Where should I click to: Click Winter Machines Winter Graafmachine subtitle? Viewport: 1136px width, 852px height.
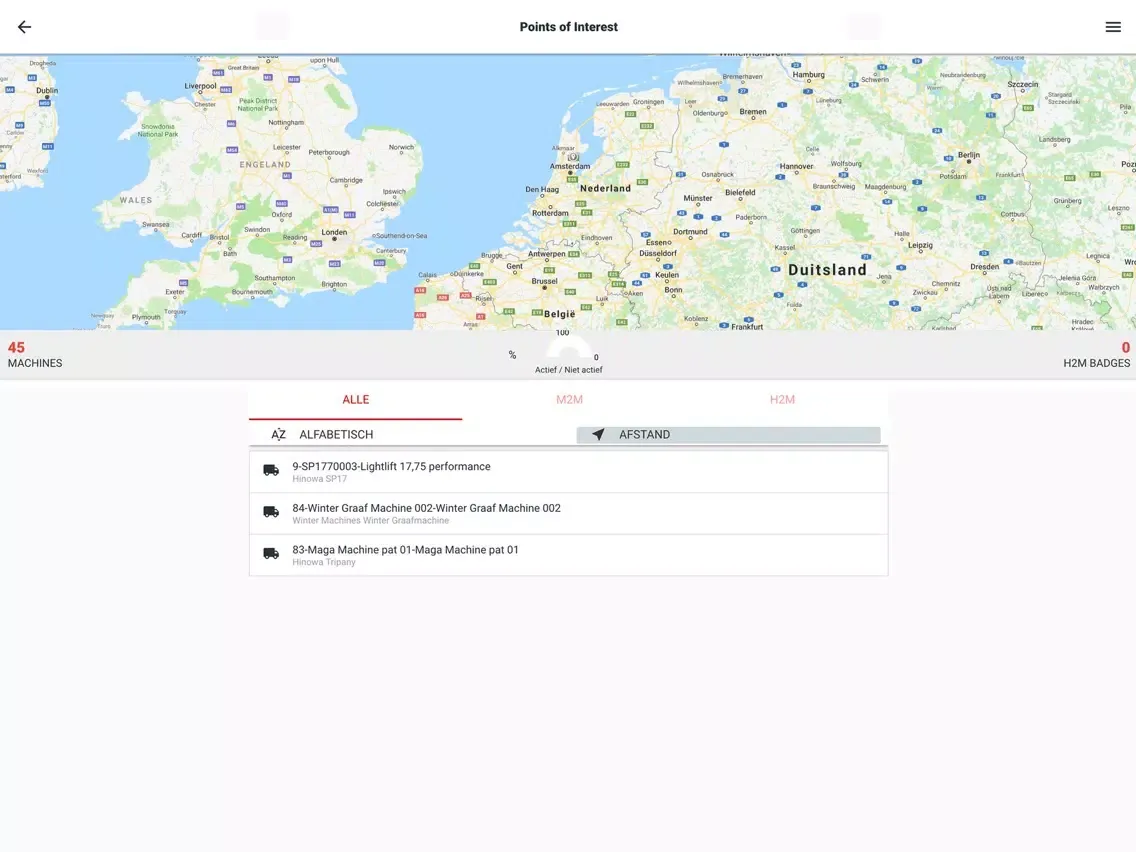tap(370, 521)
